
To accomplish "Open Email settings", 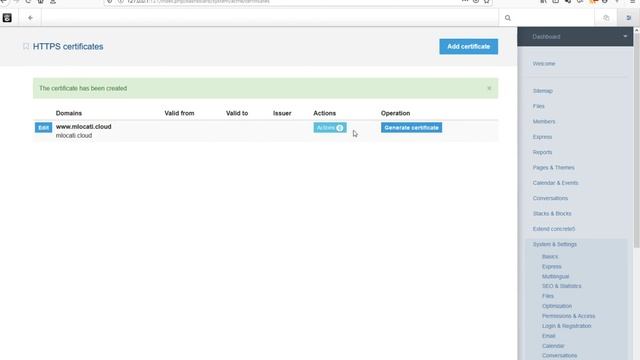I will click(x=549, y=336).
